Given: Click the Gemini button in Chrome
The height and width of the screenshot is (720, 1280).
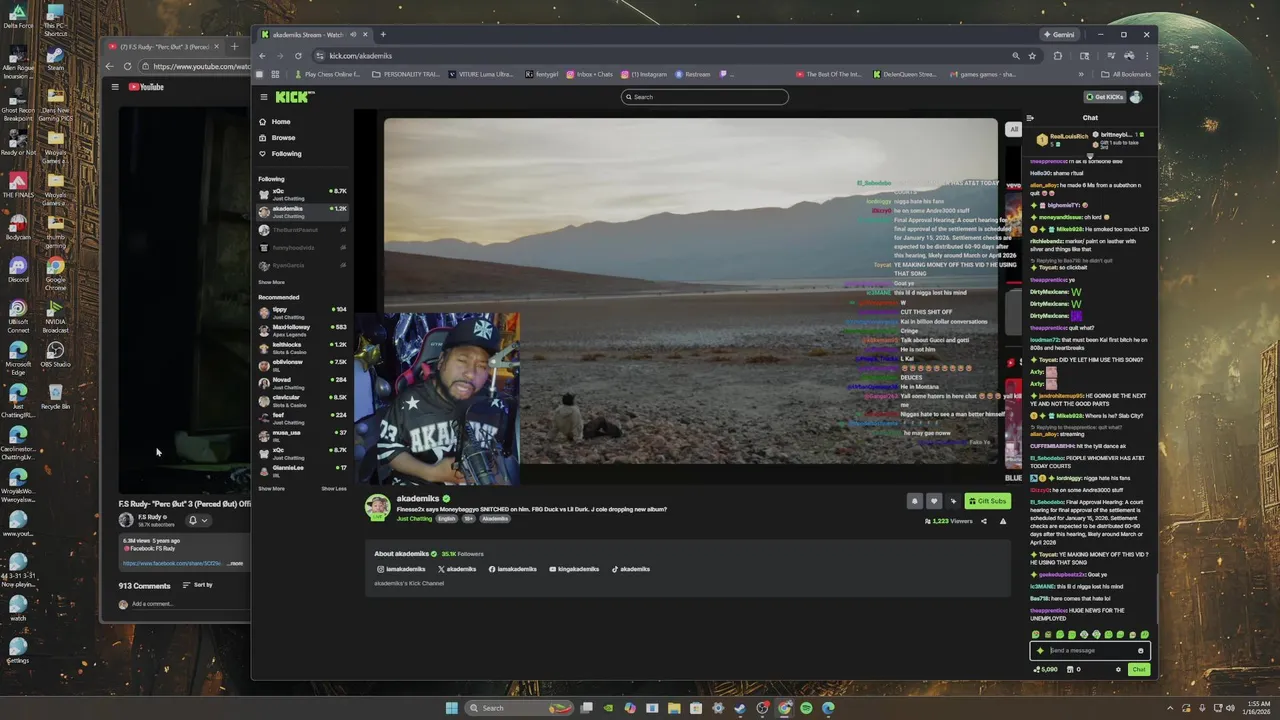Looking at the screenshot, I should (1059, 35).
